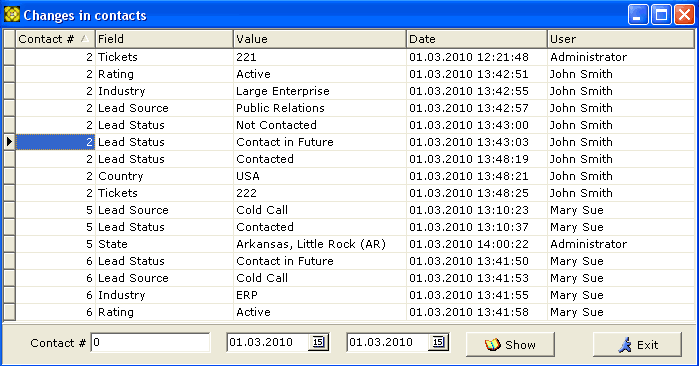Click the app icon in the title bar
This screenshot has width=699, height=366.
tap(12, 14)
